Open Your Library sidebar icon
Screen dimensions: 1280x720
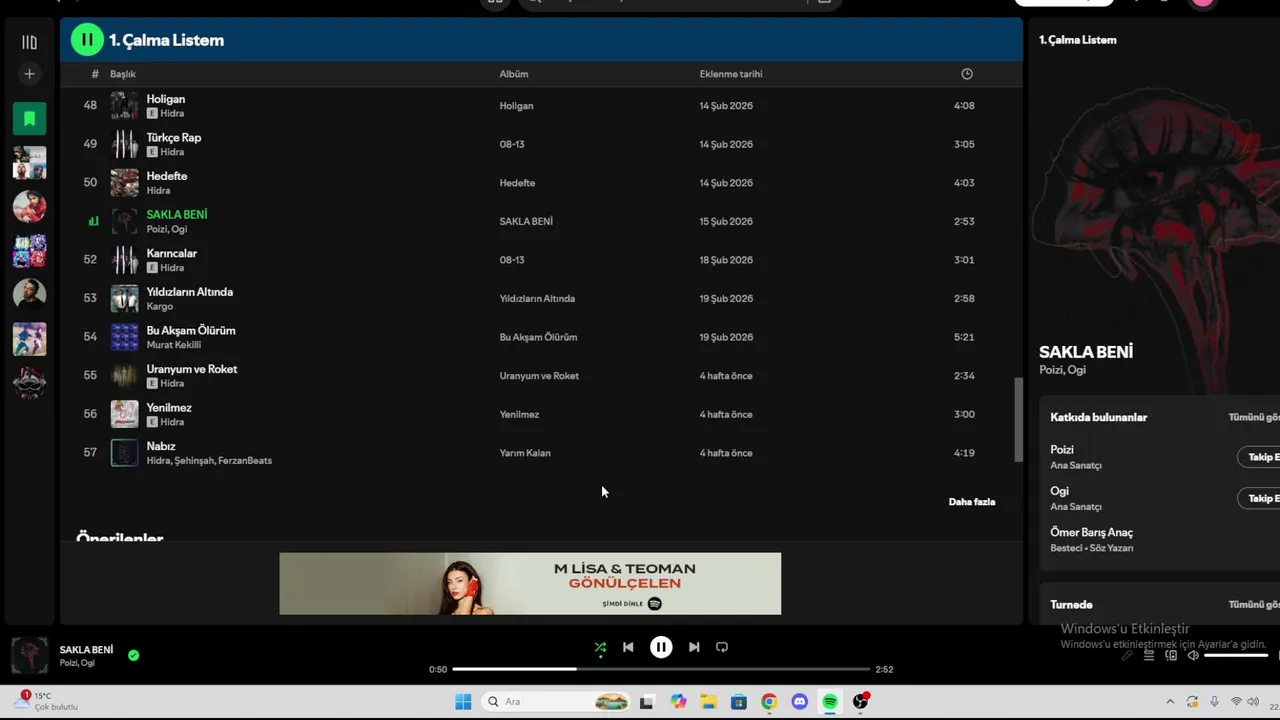29,42
